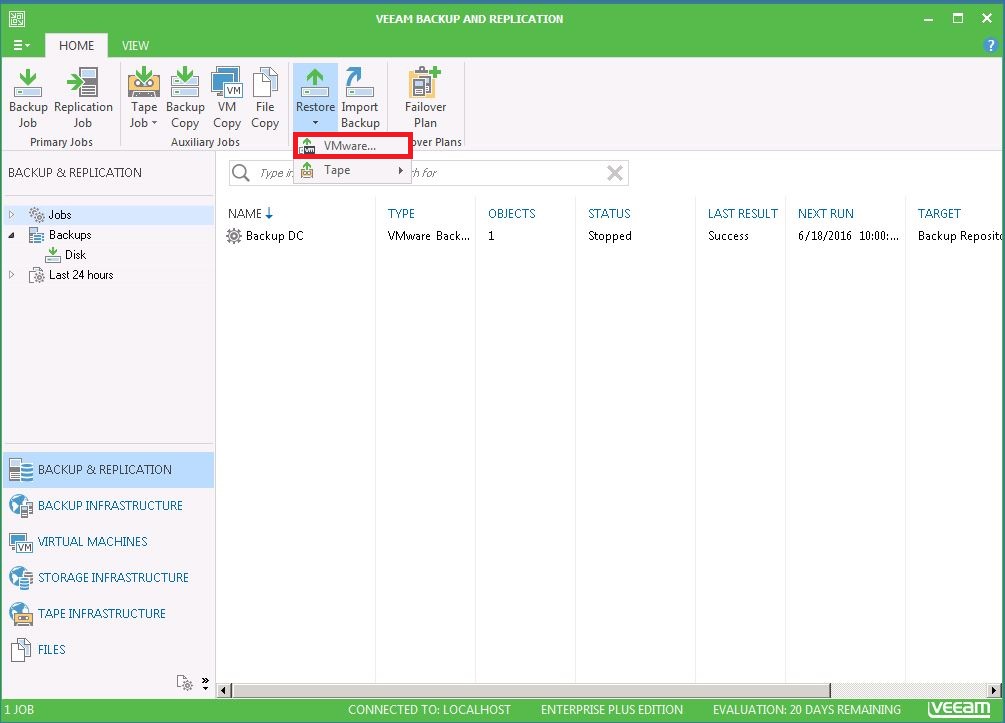Open navigation pane overflow chevron

pos(205,683)
